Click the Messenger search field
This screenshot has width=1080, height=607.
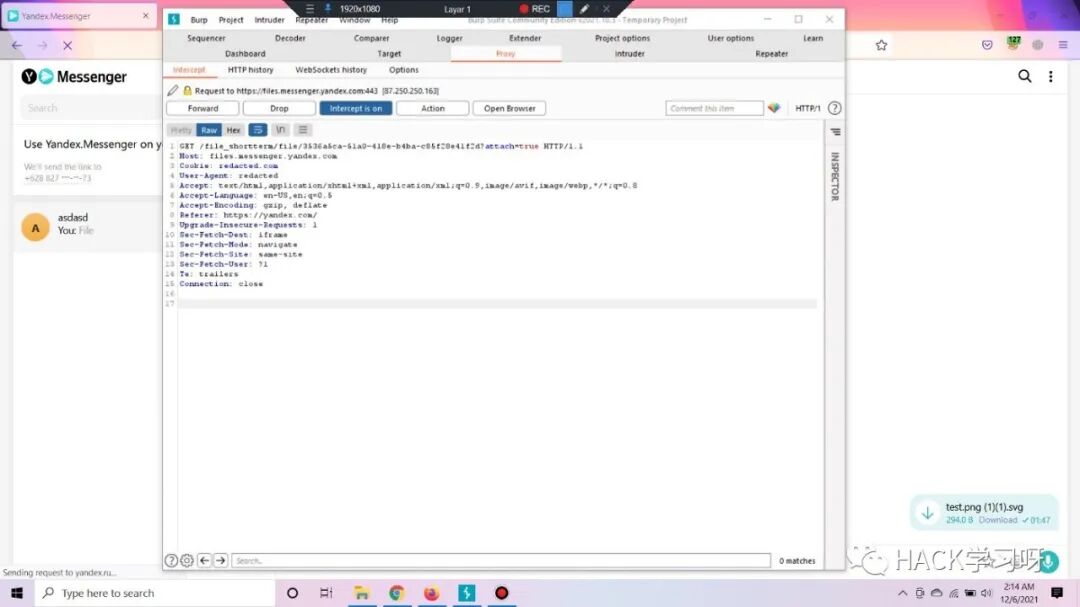90,108
